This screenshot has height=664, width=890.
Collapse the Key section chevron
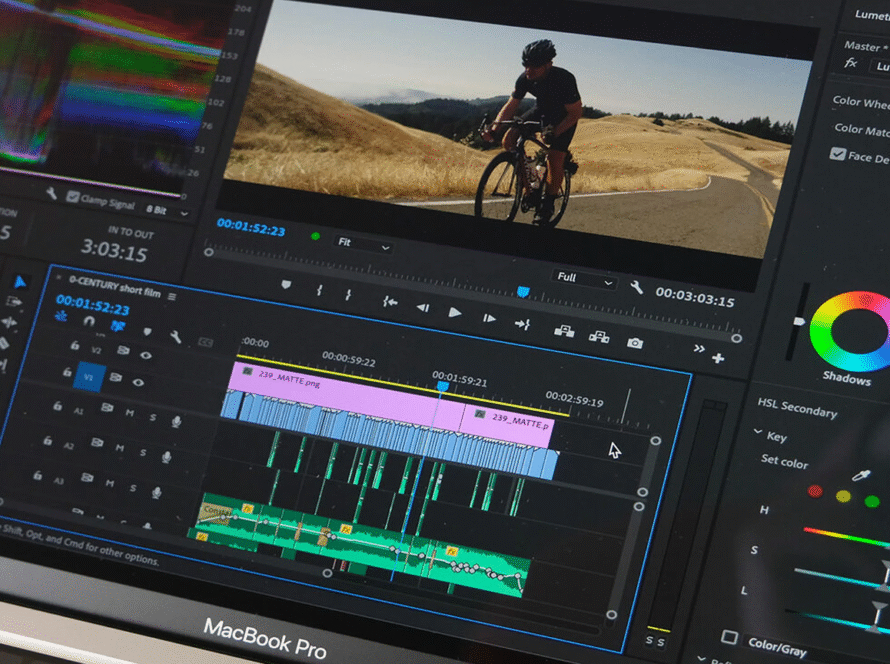[758, 432]
